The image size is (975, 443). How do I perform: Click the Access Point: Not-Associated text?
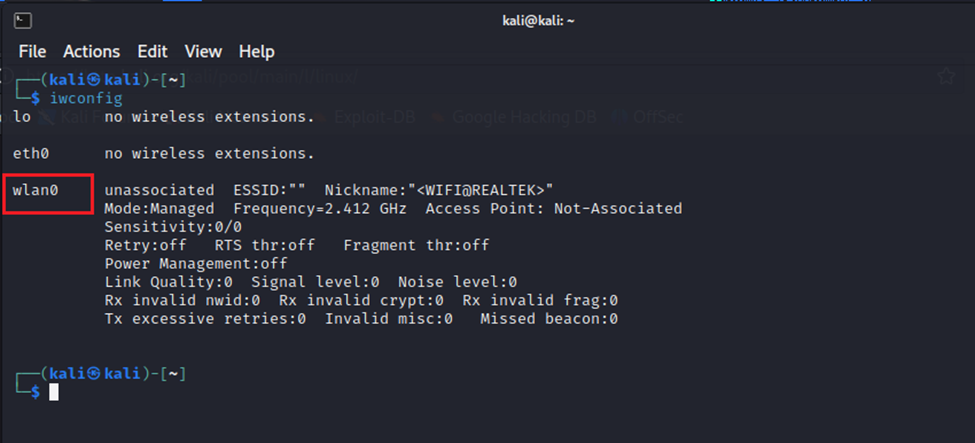553,209
